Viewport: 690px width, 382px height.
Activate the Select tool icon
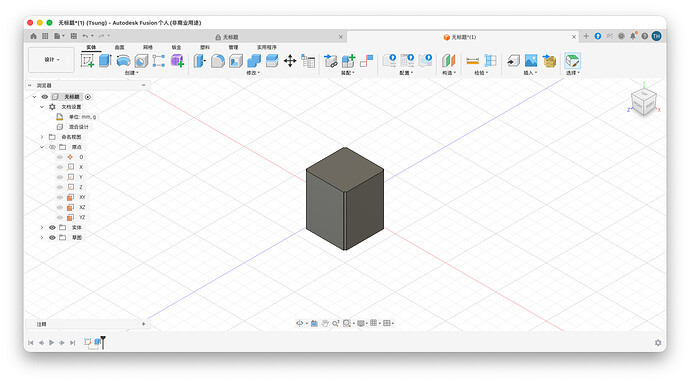click(573, 60)
